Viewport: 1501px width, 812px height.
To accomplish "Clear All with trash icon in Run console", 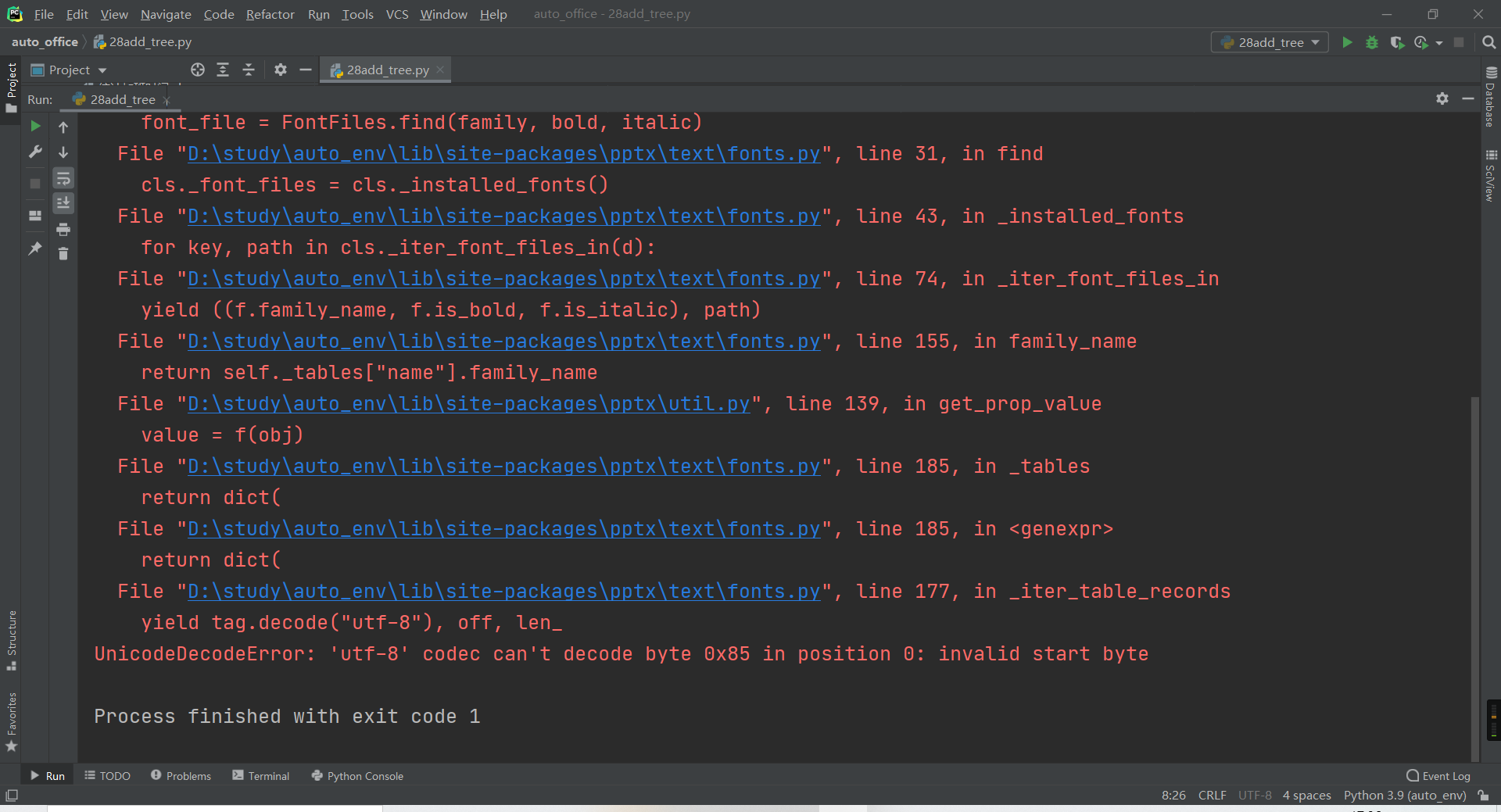I will click(63, 254).
